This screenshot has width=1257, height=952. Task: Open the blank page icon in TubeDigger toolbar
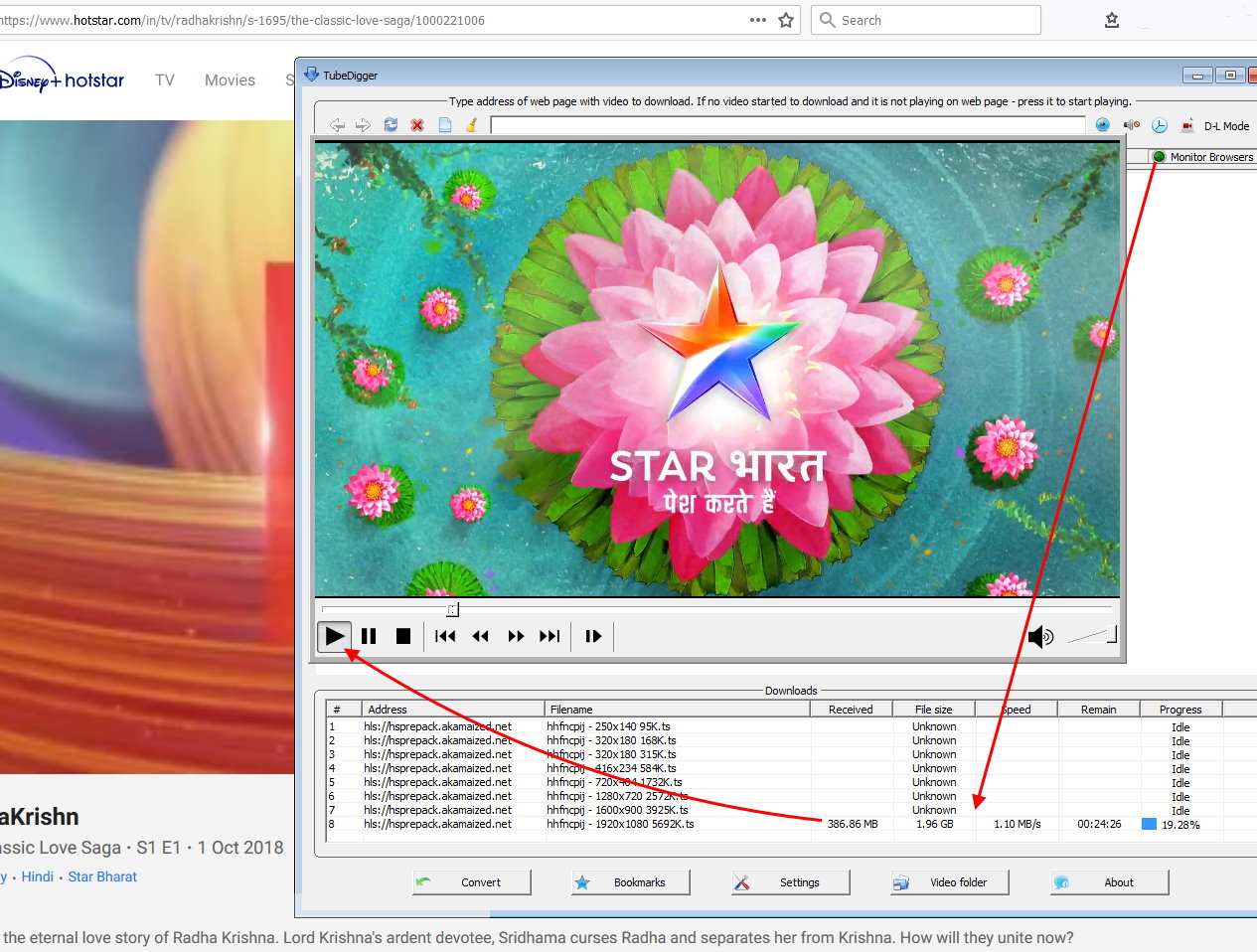click(x=445, y=125)
